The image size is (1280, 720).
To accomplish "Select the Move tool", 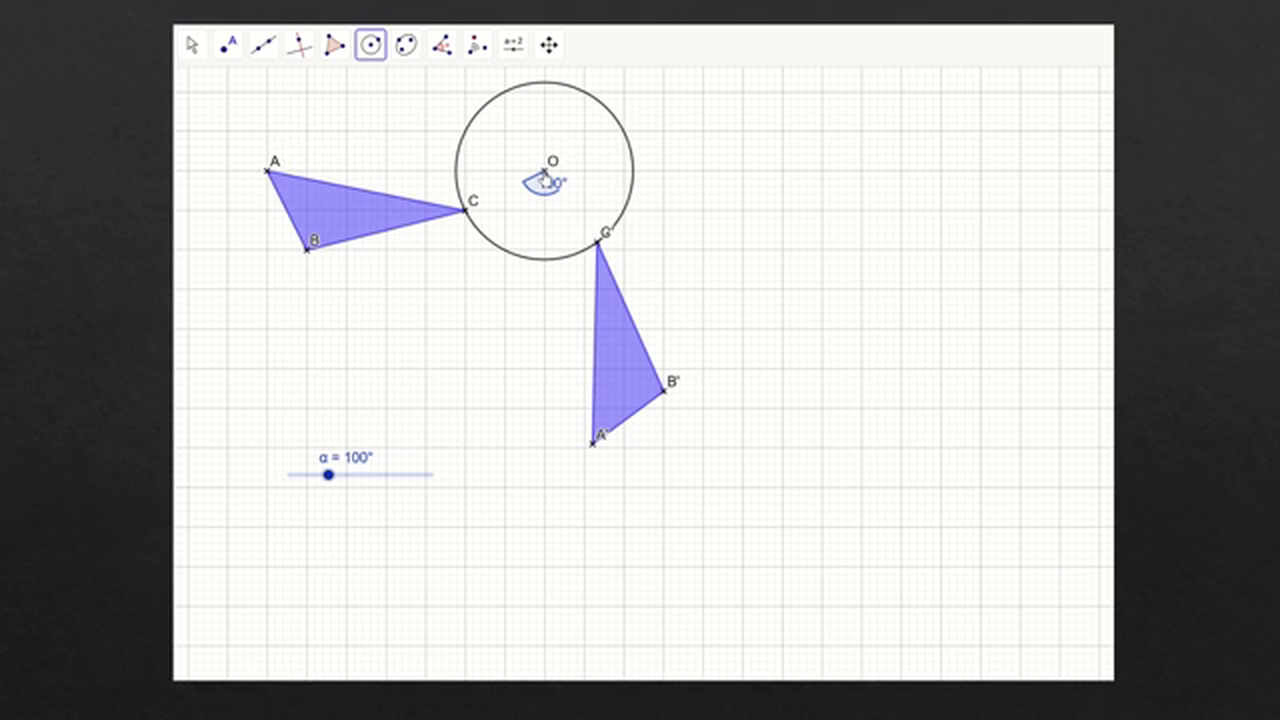I will pyautogui.click(x=192, y=44).
